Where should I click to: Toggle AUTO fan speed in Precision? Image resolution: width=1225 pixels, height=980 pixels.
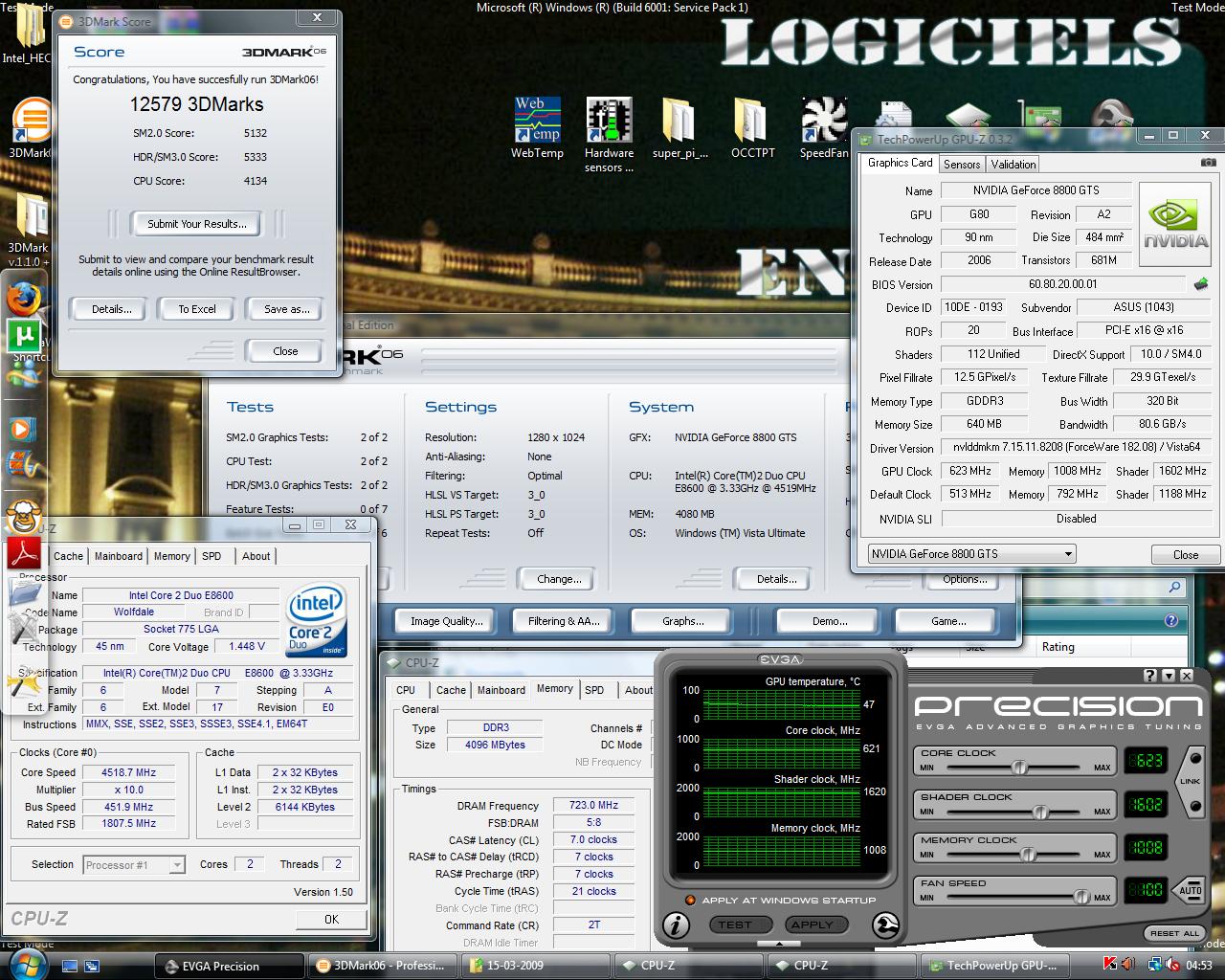pyautogui.click(x=1190, y=890)
